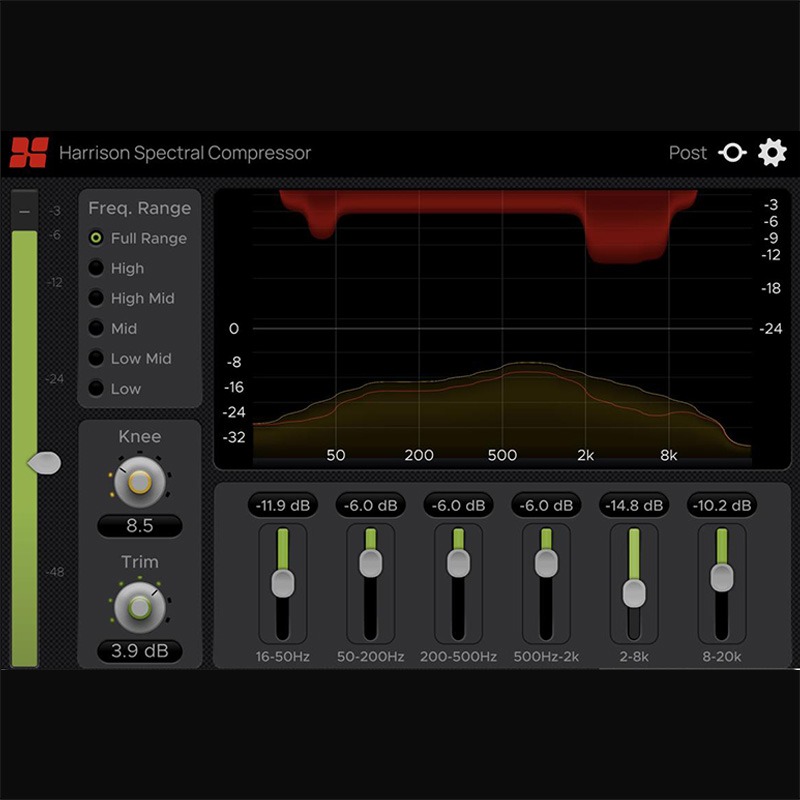
Task: Click the -10.2 dB value box
Action: [721, 506]
